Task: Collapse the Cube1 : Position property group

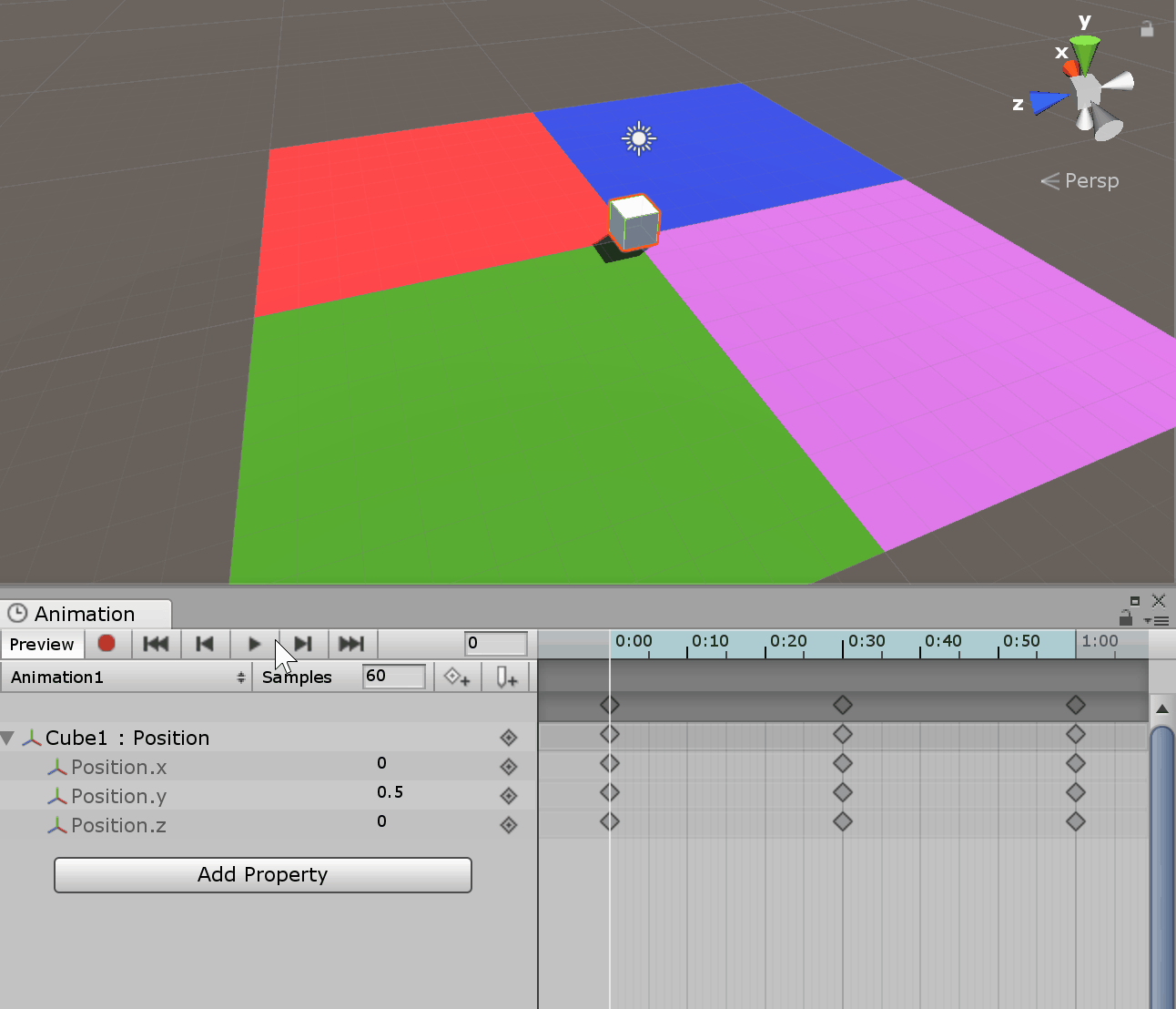Action: 8,738
